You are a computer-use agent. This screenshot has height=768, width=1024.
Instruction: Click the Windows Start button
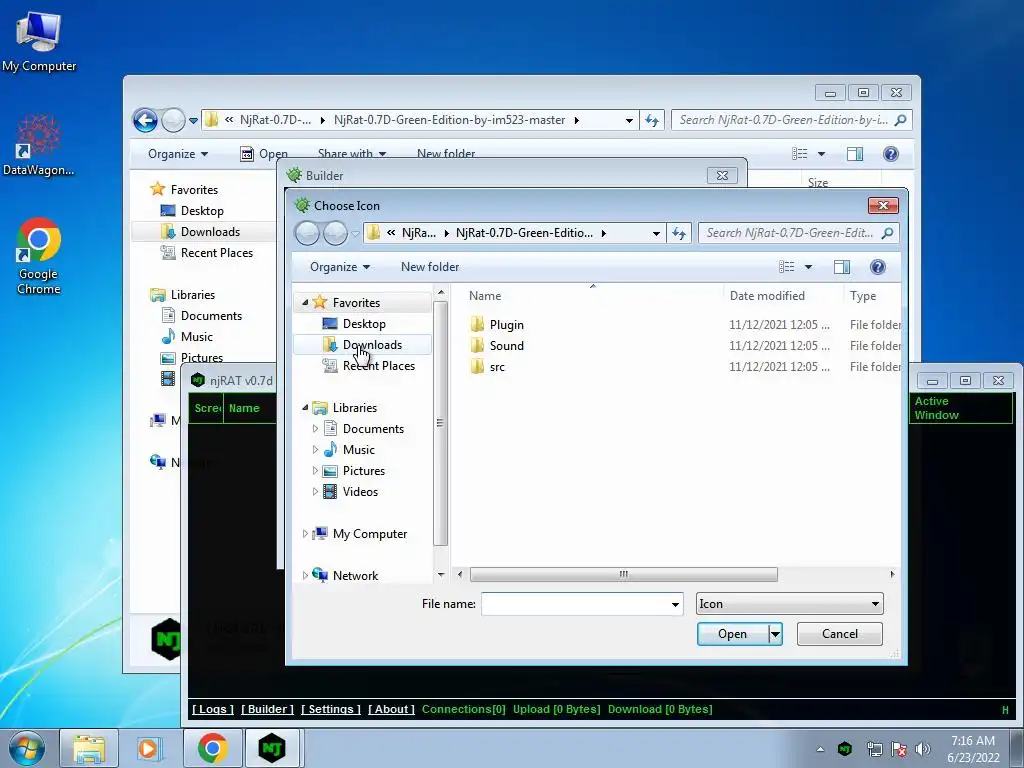tap(26, 748)
